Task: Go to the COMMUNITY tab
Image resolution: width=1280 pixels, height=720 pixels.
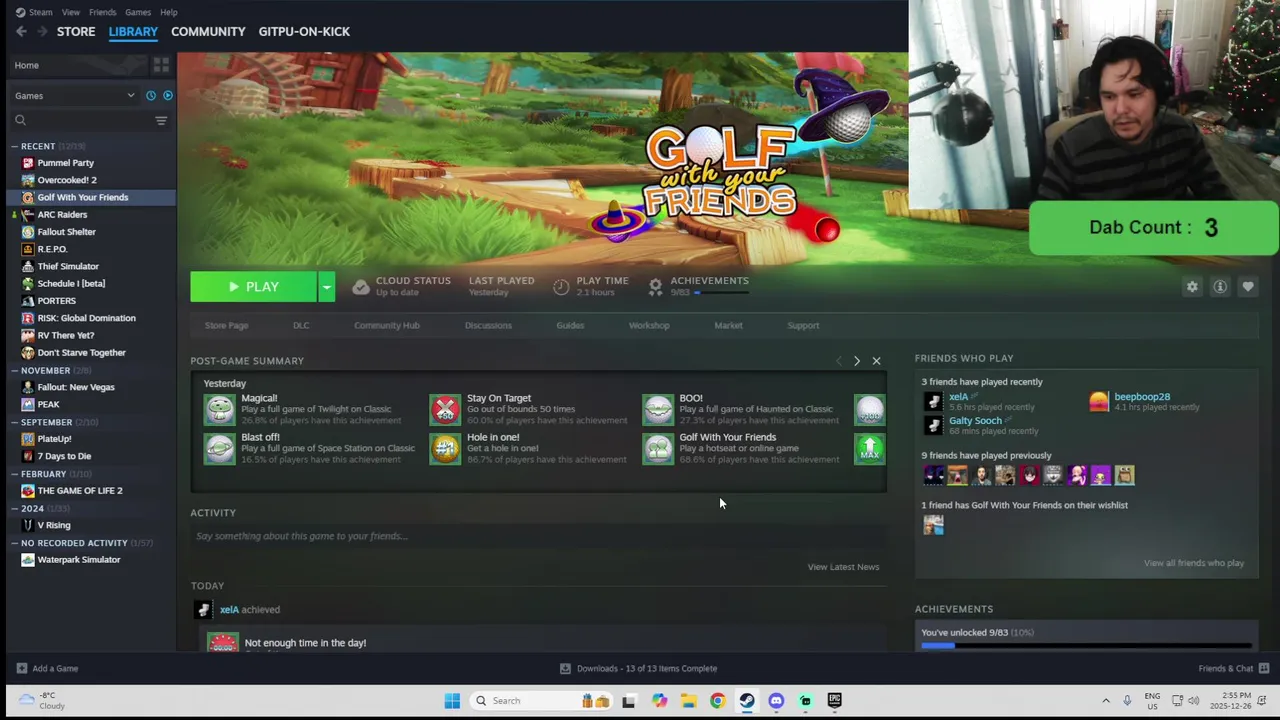Action: pyautogui.click(x=208, y=31)
